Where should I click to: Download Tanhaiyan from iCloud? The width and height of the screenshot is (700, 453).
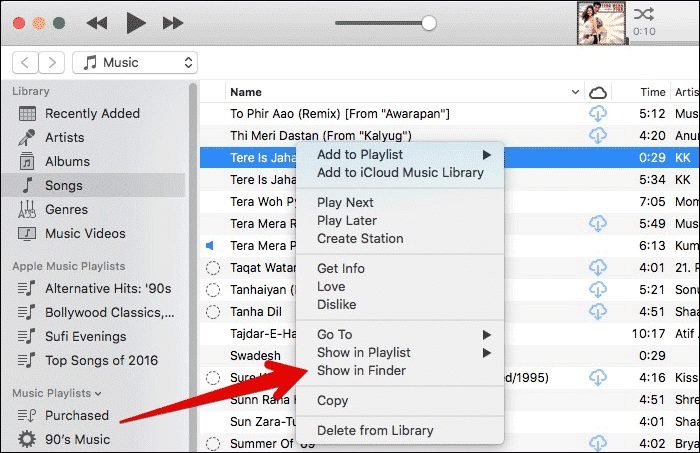pyautogui.click(x=598, y=289)
